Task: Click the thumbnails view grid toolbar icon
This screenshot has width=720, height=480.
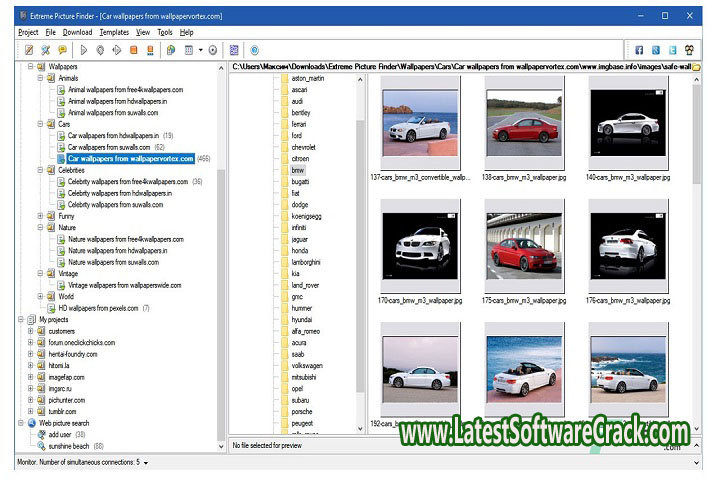Action: (189, 50)
